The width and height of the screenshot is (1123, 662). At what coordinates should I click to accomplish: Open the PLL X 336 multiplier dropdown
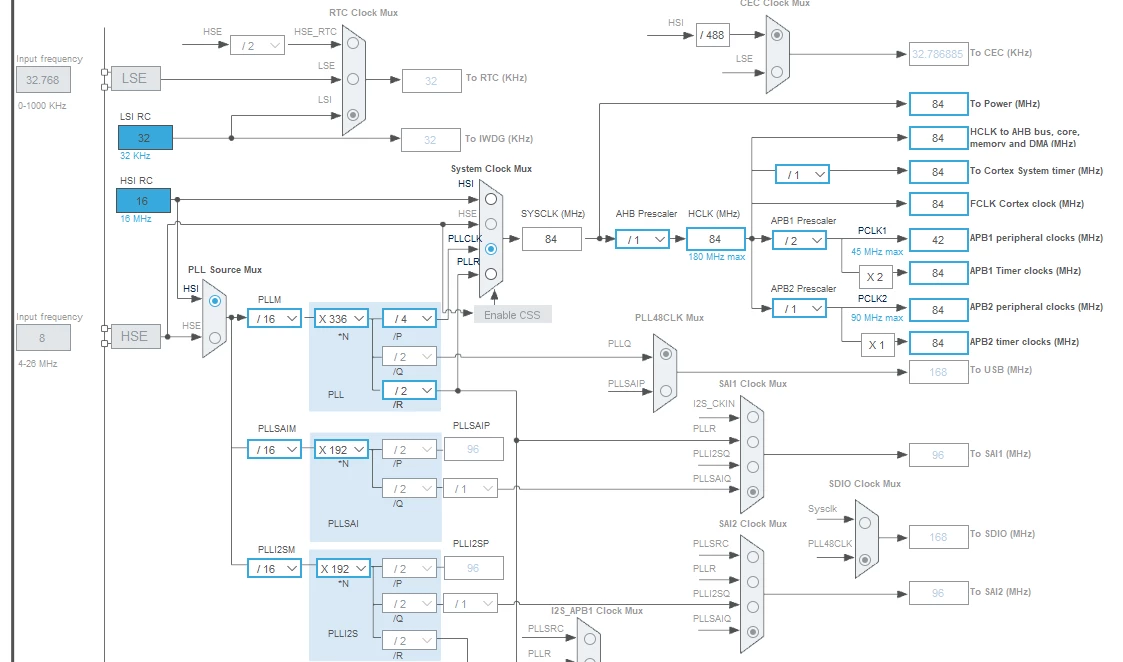click(342, 318)
